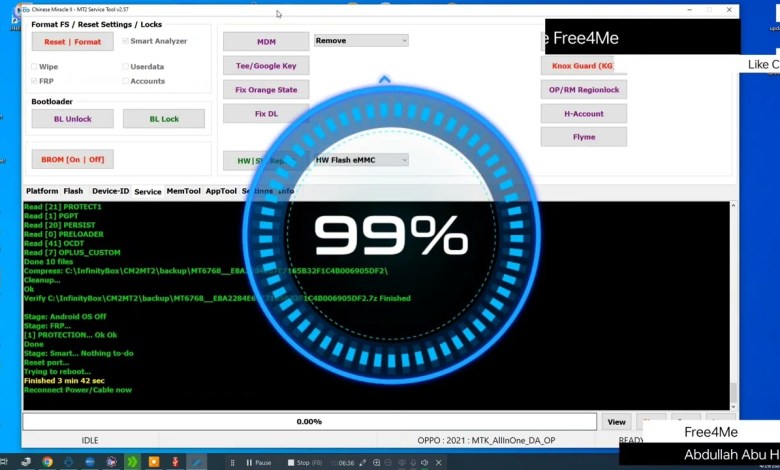
Task: Select the recorder pen annotation tool
Action: [x=363, y=463]
